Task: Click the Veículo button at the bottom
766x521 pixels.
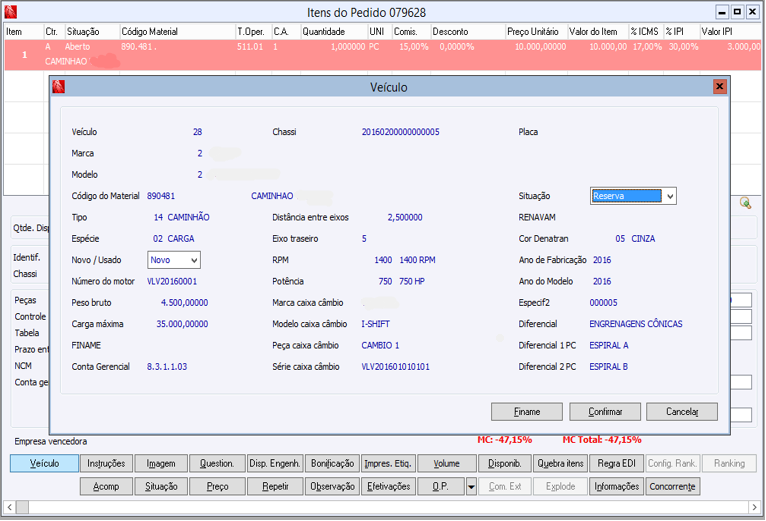Action: (44, 463)
